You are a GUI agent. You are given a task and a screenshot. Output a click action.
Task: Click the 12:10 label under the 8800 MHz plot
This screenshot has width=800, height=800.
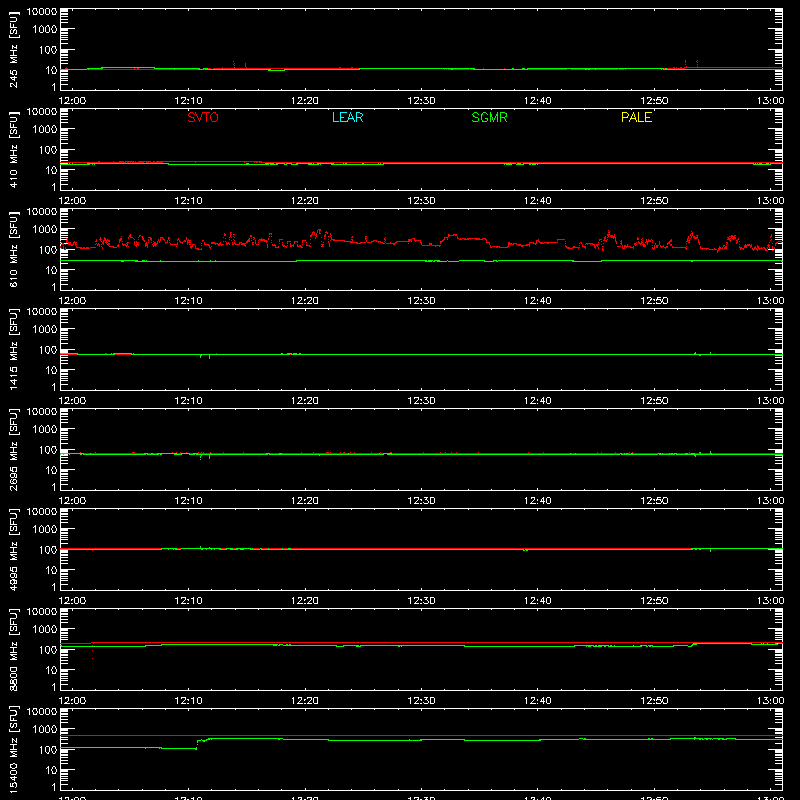coord(189,701)
